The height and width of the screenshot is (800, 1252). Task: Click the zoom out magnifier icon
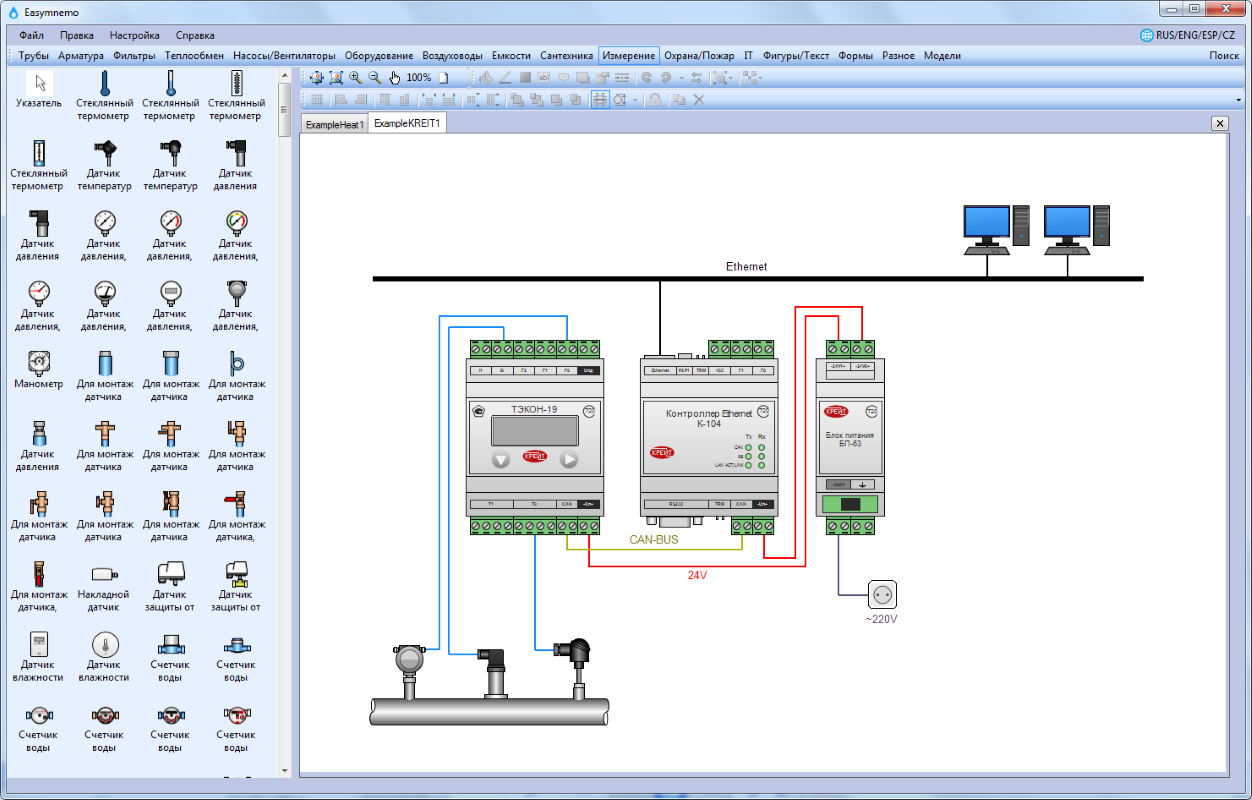(x=374, y=77)
